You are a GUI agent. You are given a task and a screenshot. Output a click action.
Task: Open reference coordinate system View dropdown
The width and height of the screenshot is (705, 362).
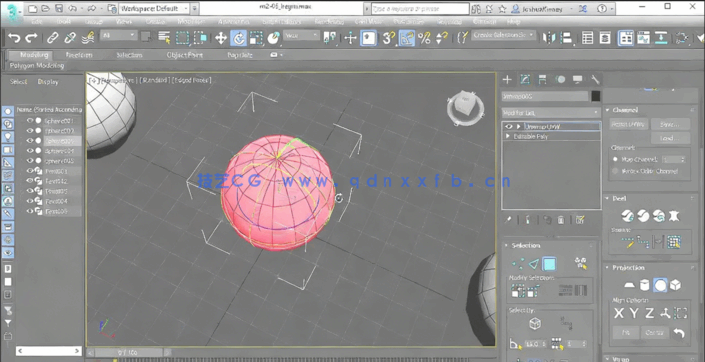tap(302, 36)
